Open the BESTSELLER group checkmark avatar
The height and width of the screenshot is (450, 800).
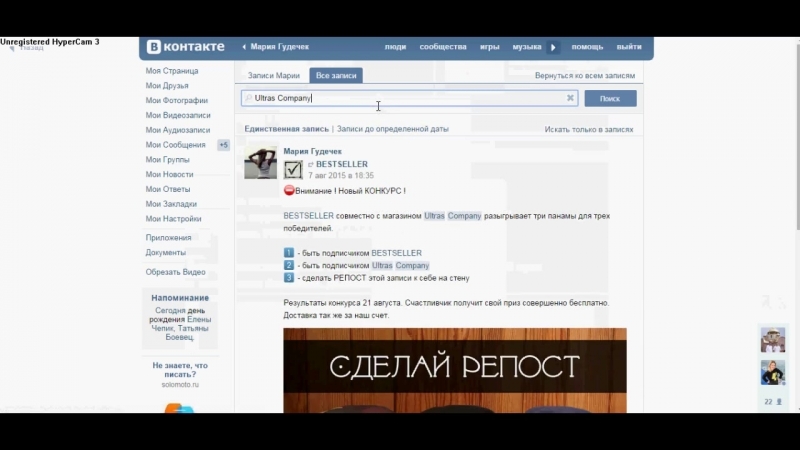(x=293, y=169)
